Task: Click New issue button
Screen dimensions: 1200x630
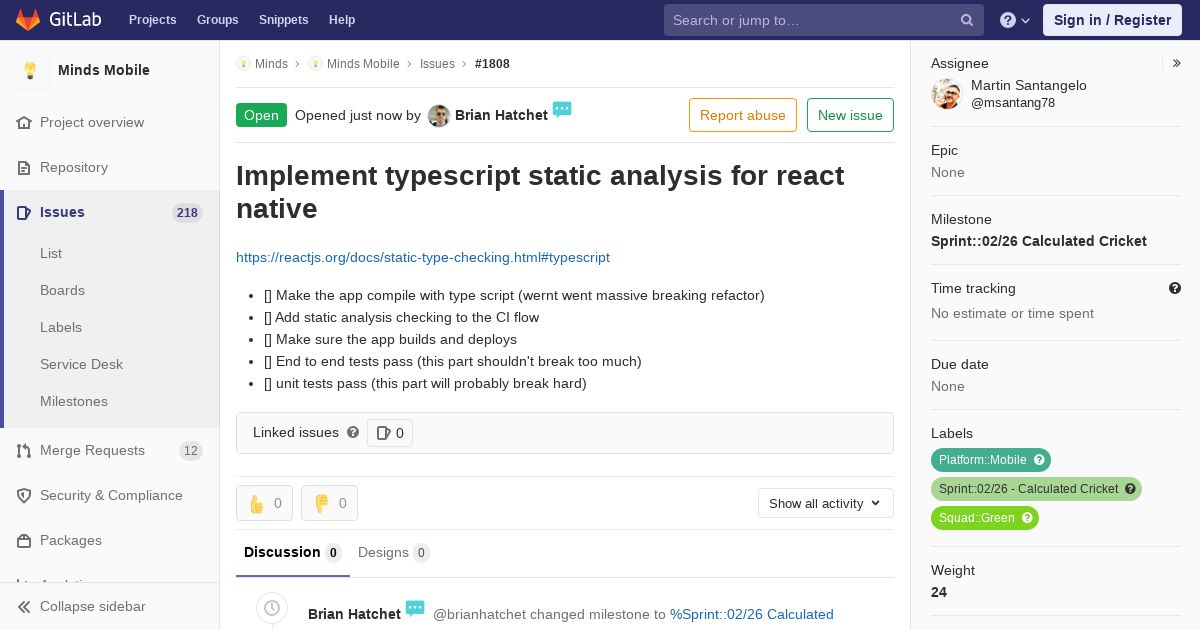Action: 850,115
